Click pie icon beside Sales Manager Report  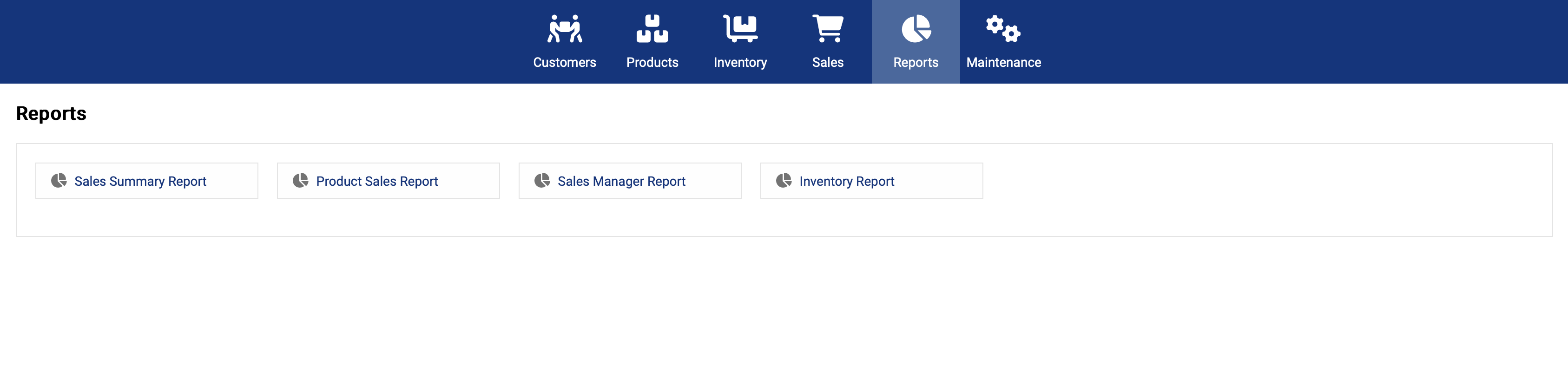pos(542,181)
